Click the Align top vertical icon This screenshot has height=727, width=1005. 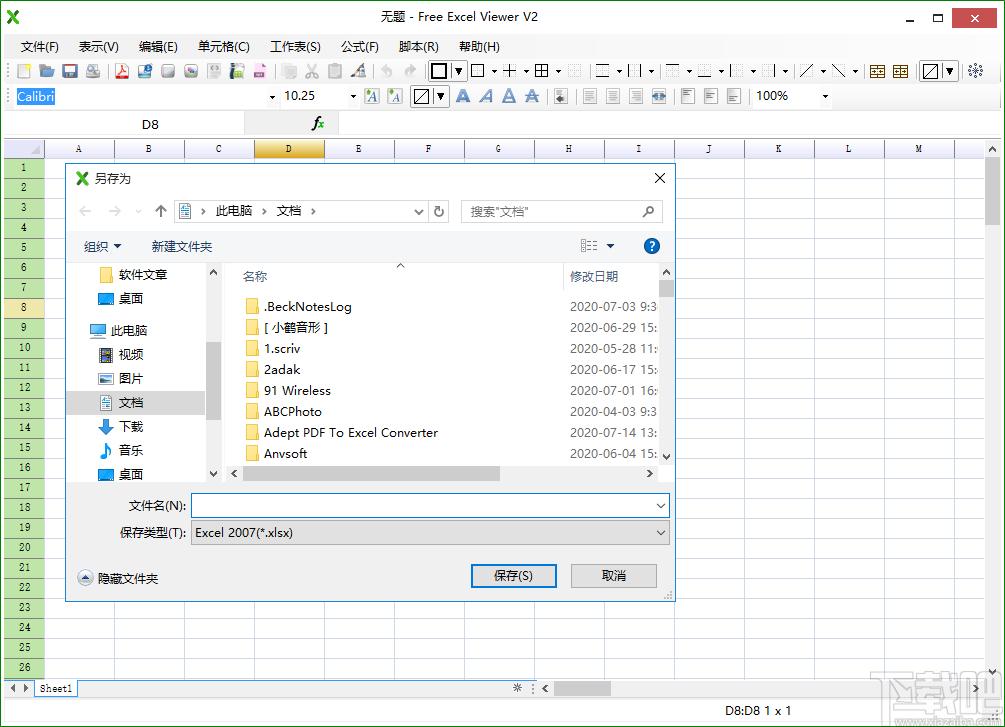(x=688, y=96)
